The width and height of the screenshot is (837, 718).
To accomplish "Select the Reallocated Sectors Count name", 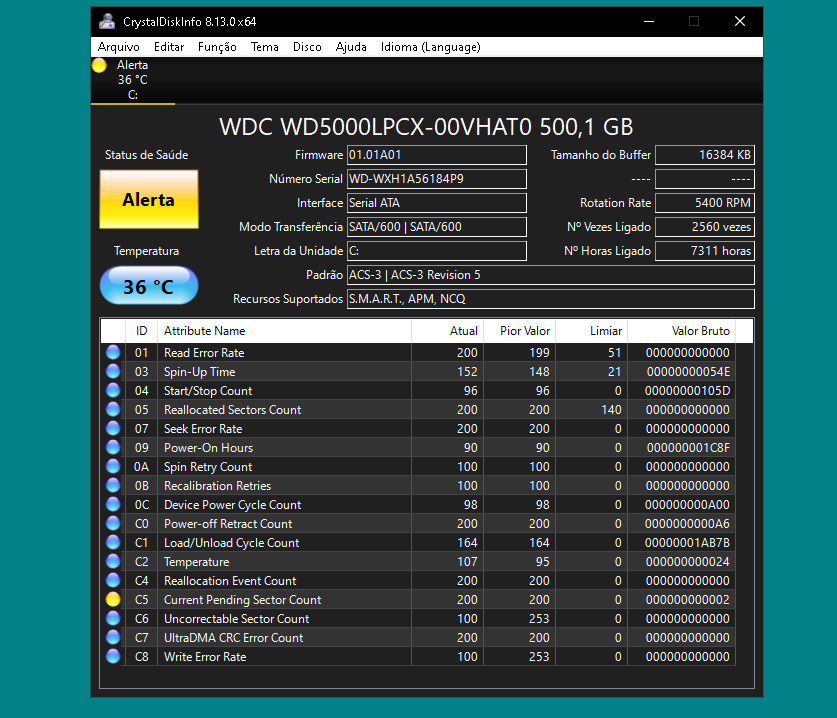I will pyautogui.click(x=232, y=409).
